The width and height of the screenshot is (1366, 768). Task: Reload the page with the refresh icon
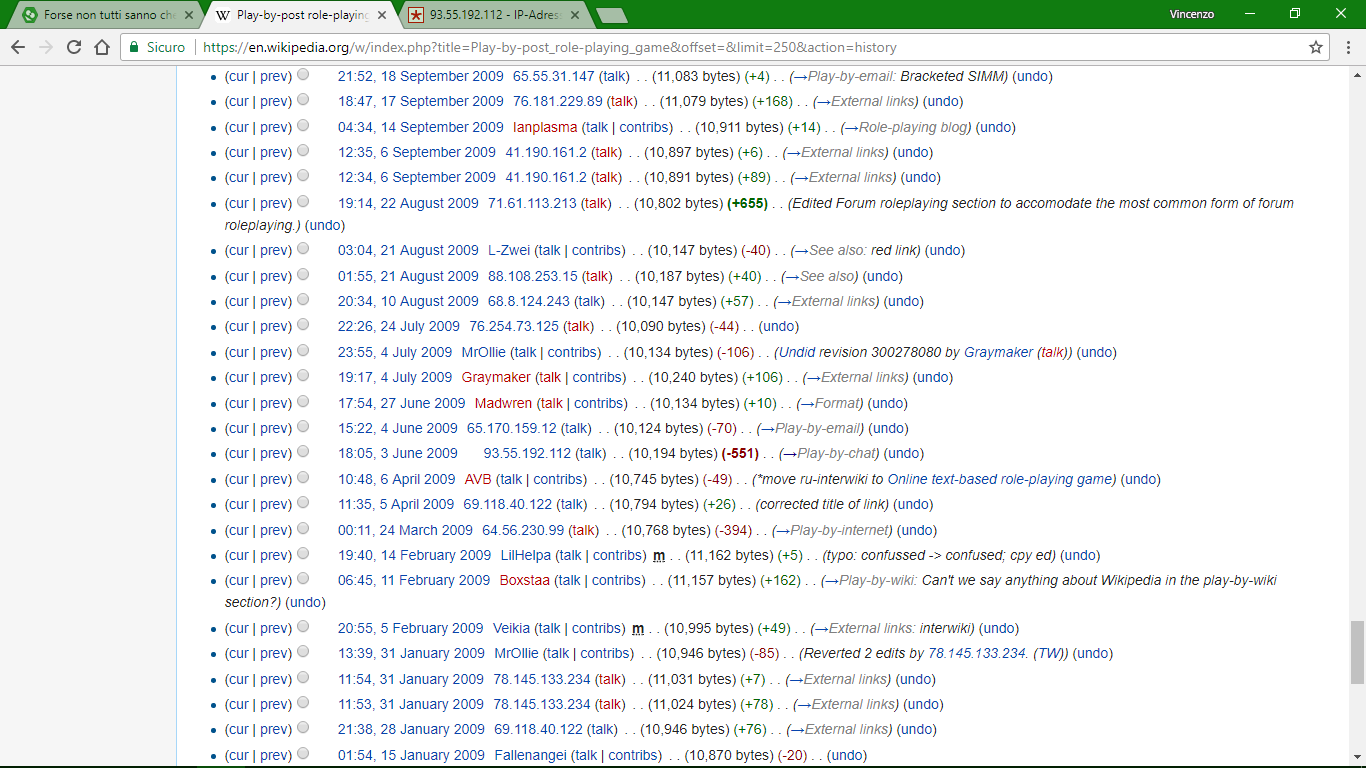click(74, 47)
